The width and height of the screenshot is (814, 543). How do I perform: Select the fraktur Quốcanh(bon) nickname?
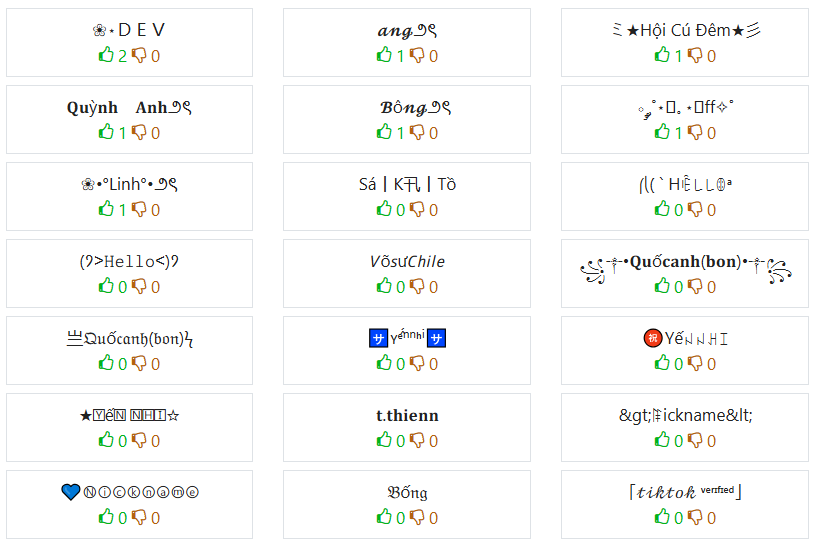click(x=129, y=338)
